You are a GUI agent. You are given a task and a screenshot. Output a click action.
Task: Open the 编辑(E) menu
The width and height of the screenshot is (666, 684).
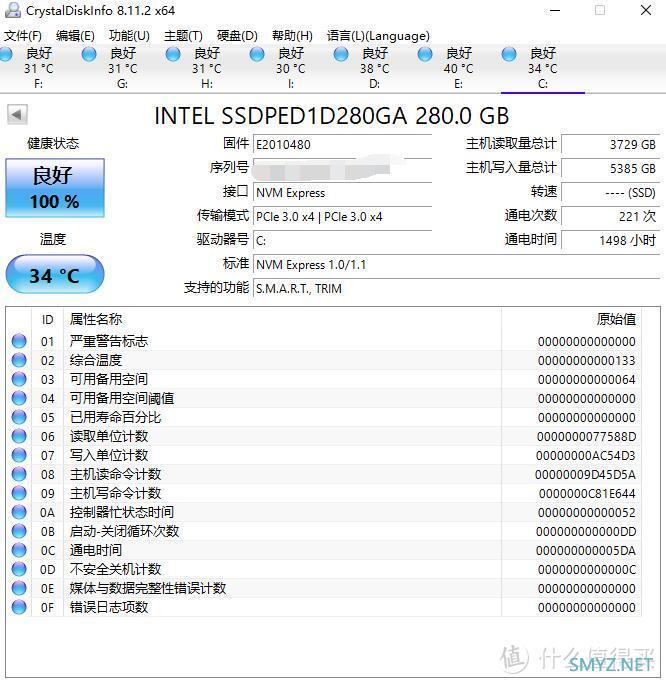click(x=75, y=36)
